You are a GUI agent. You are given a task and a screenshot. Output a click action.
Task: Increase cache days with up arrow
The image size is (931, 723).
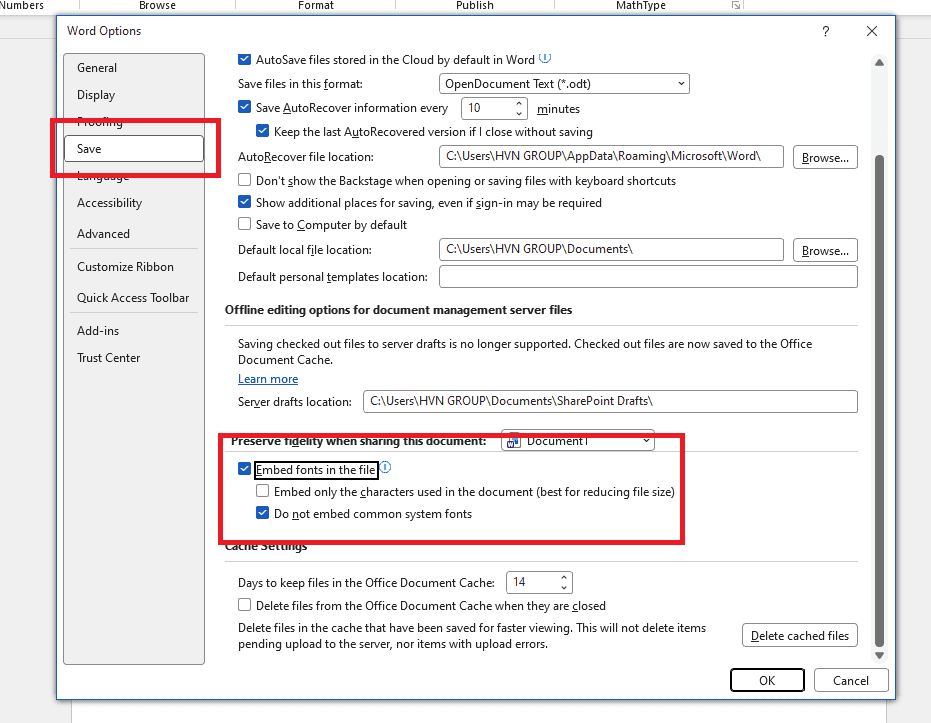[x=564, y=577]
